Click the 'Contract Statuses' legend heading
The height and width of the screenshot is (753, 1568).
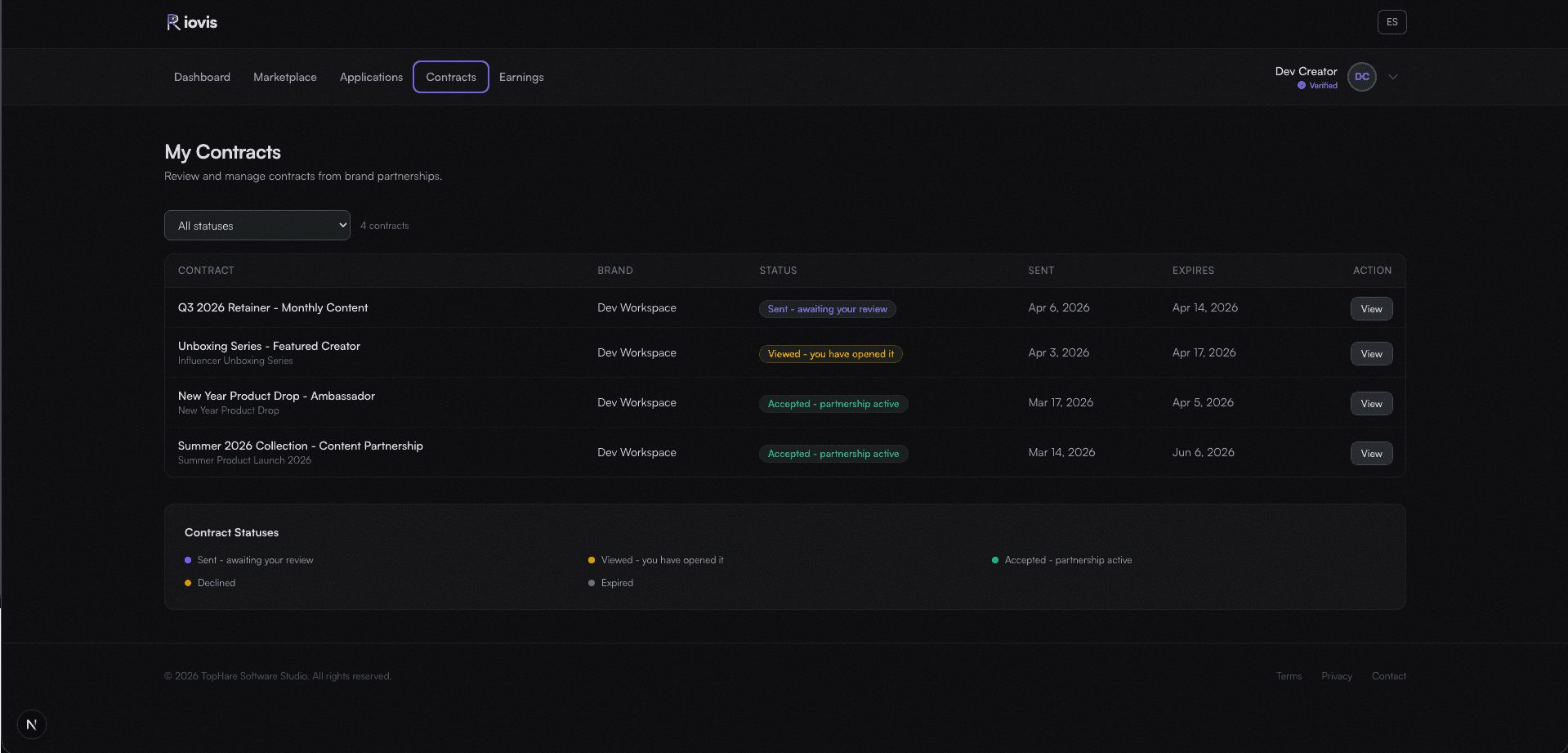pyautogui.click(x=231, y=532)
